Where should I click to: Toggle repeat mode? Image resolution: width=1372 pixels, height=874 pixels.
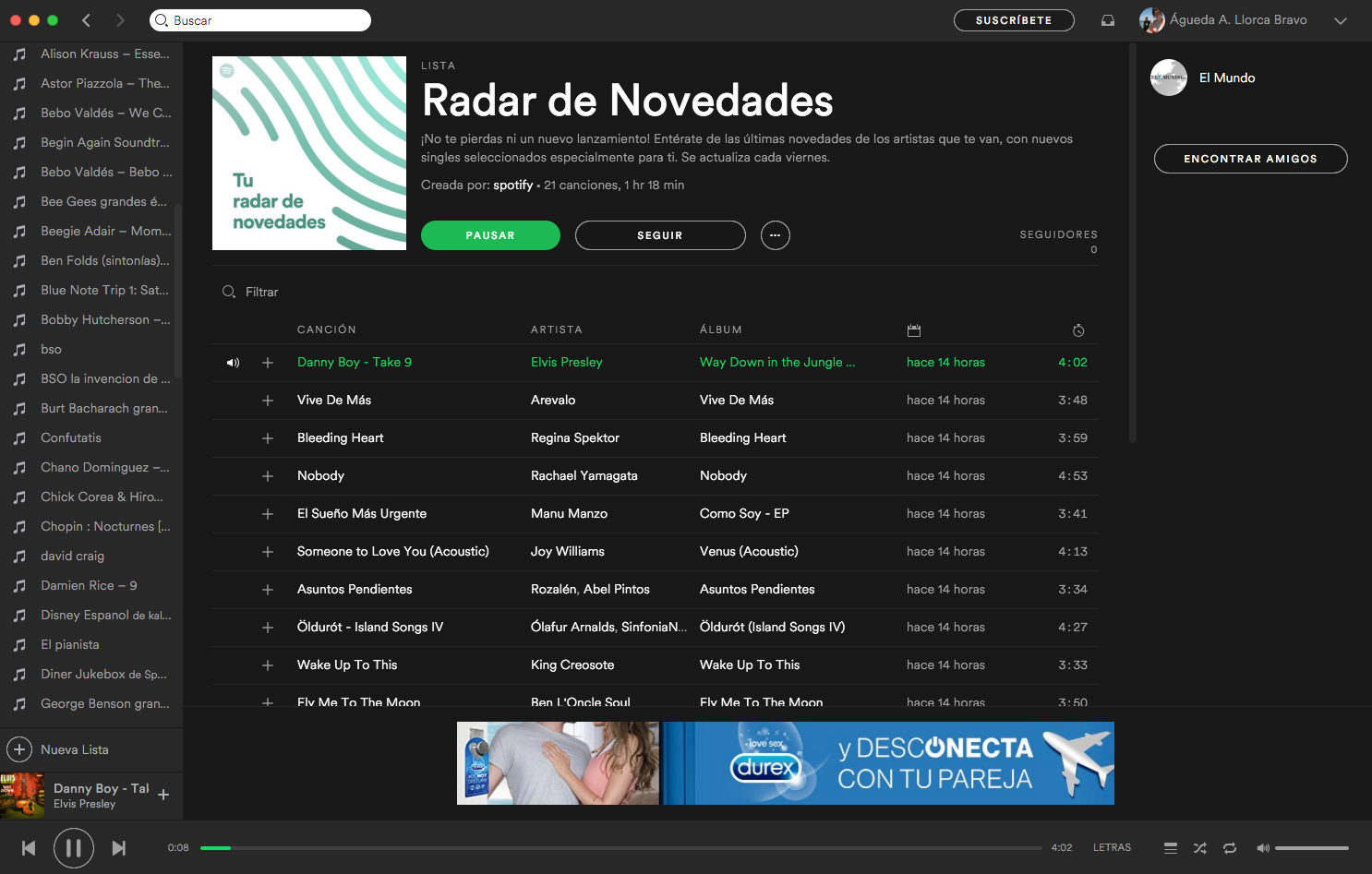[x=1229, y=847]
